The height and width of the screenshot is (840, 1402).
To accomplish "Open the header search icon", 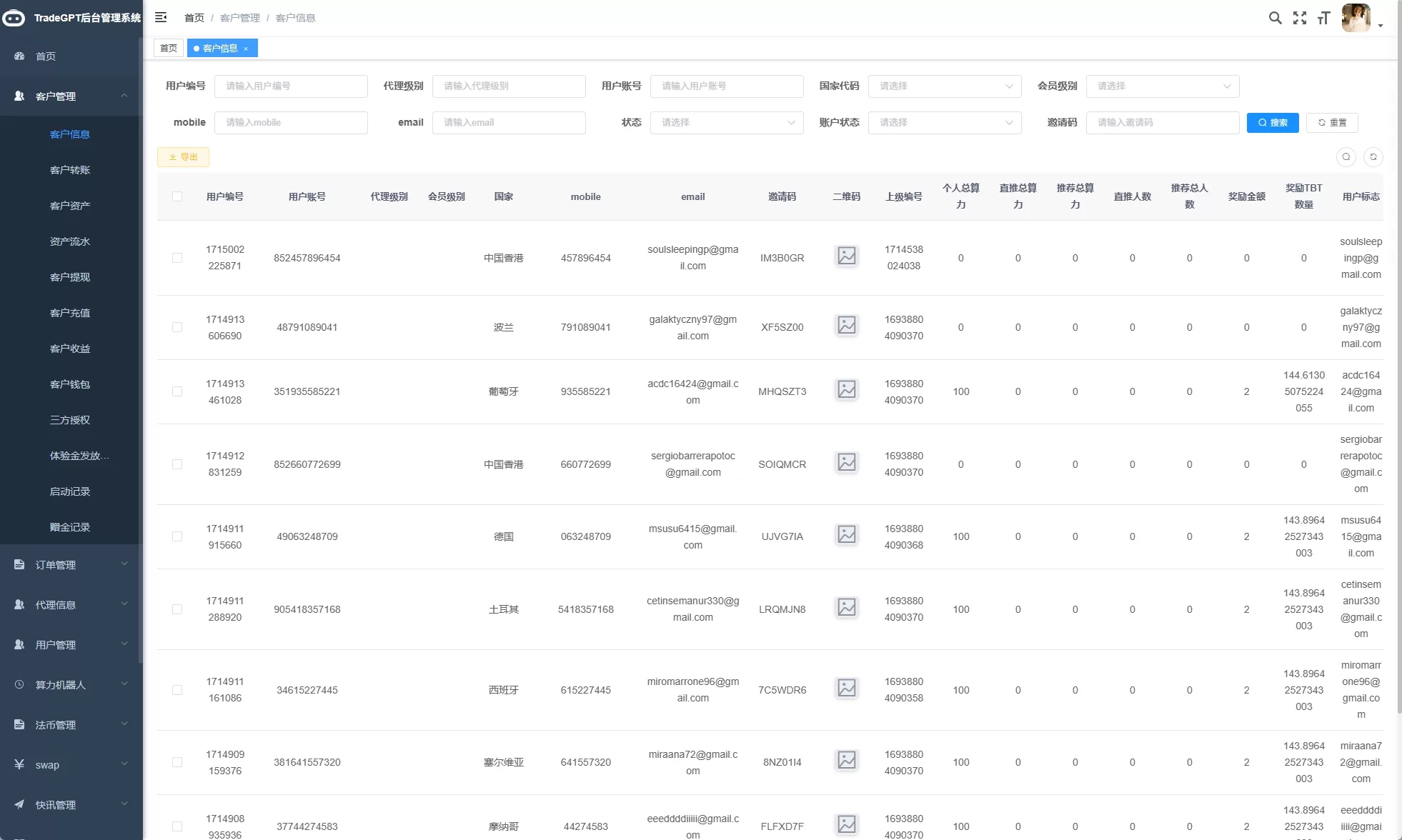I will point(1275,18).
